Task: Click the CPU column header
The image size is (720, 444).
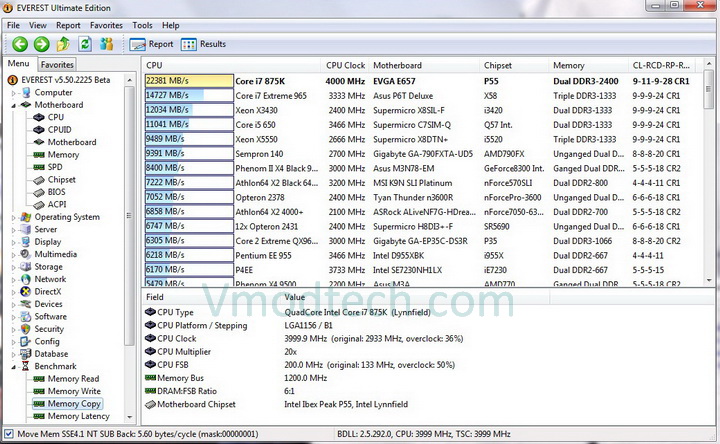Action: pyautogui.click(x=231, y=65)
